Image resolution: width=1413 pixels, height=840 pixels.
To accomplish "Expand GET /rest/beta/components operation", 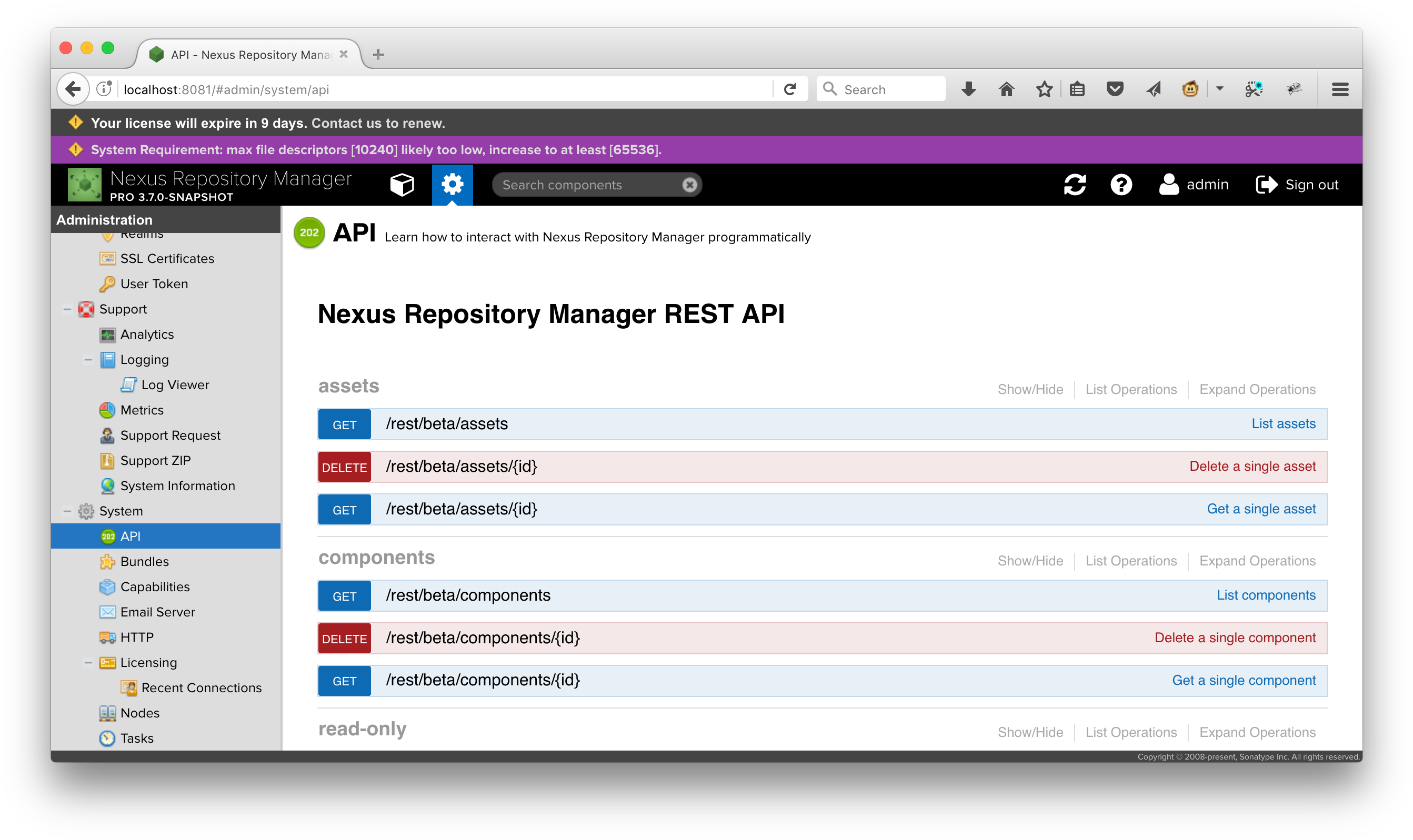I will (x=823, y=595).
